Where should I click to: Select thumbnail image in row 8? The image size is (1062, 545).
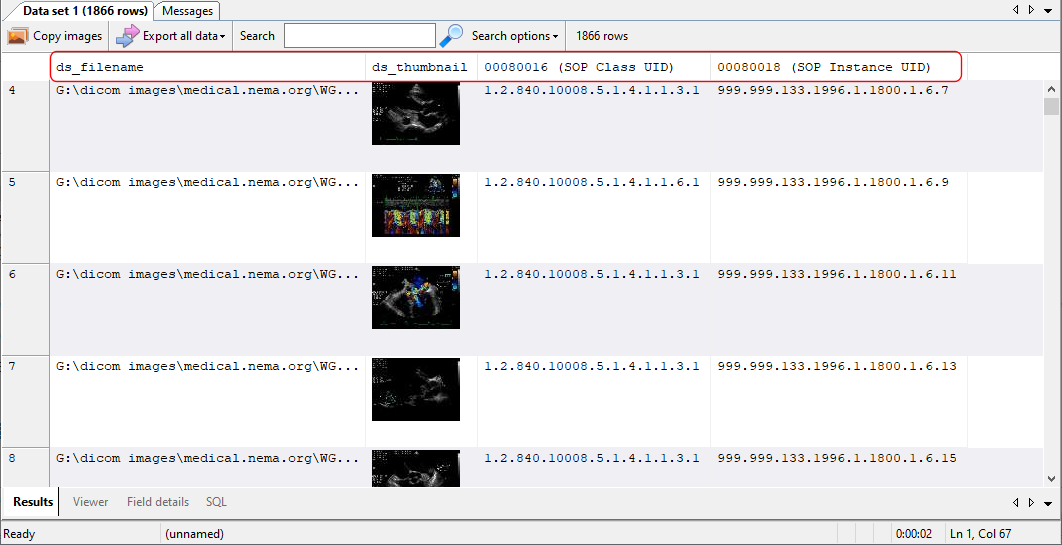click(x=416, y=468)
